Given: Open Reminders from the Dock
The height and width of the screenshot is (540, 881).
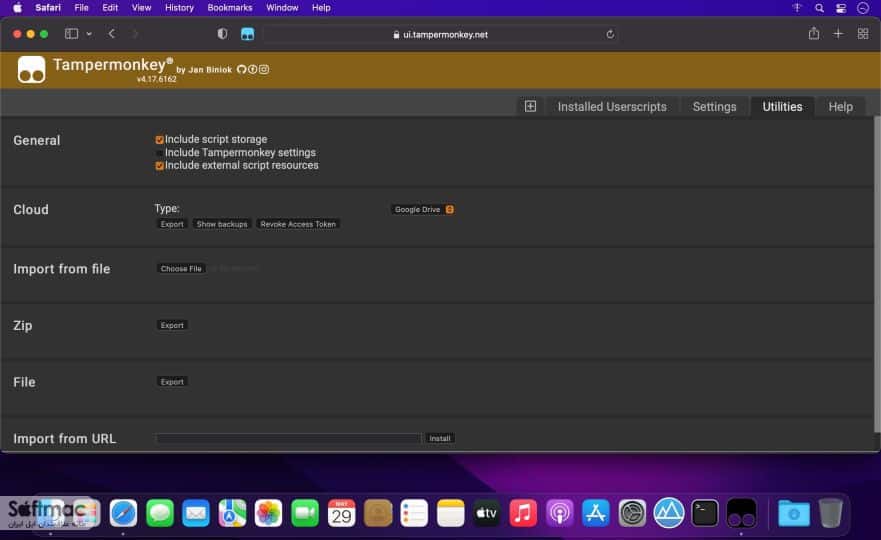Looking at the screenshot, I should [x=414, y=512].
